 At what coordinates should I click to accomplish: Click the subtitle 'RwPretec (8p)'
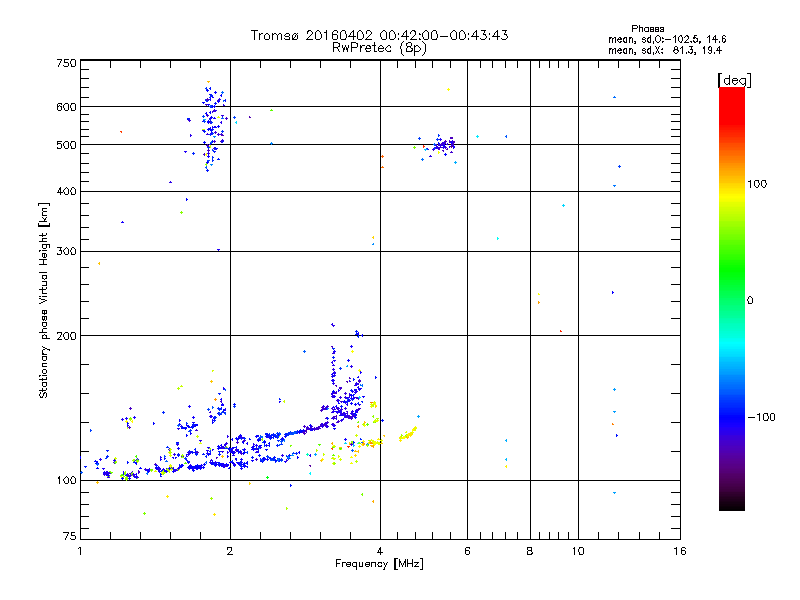tap(379, 48)
